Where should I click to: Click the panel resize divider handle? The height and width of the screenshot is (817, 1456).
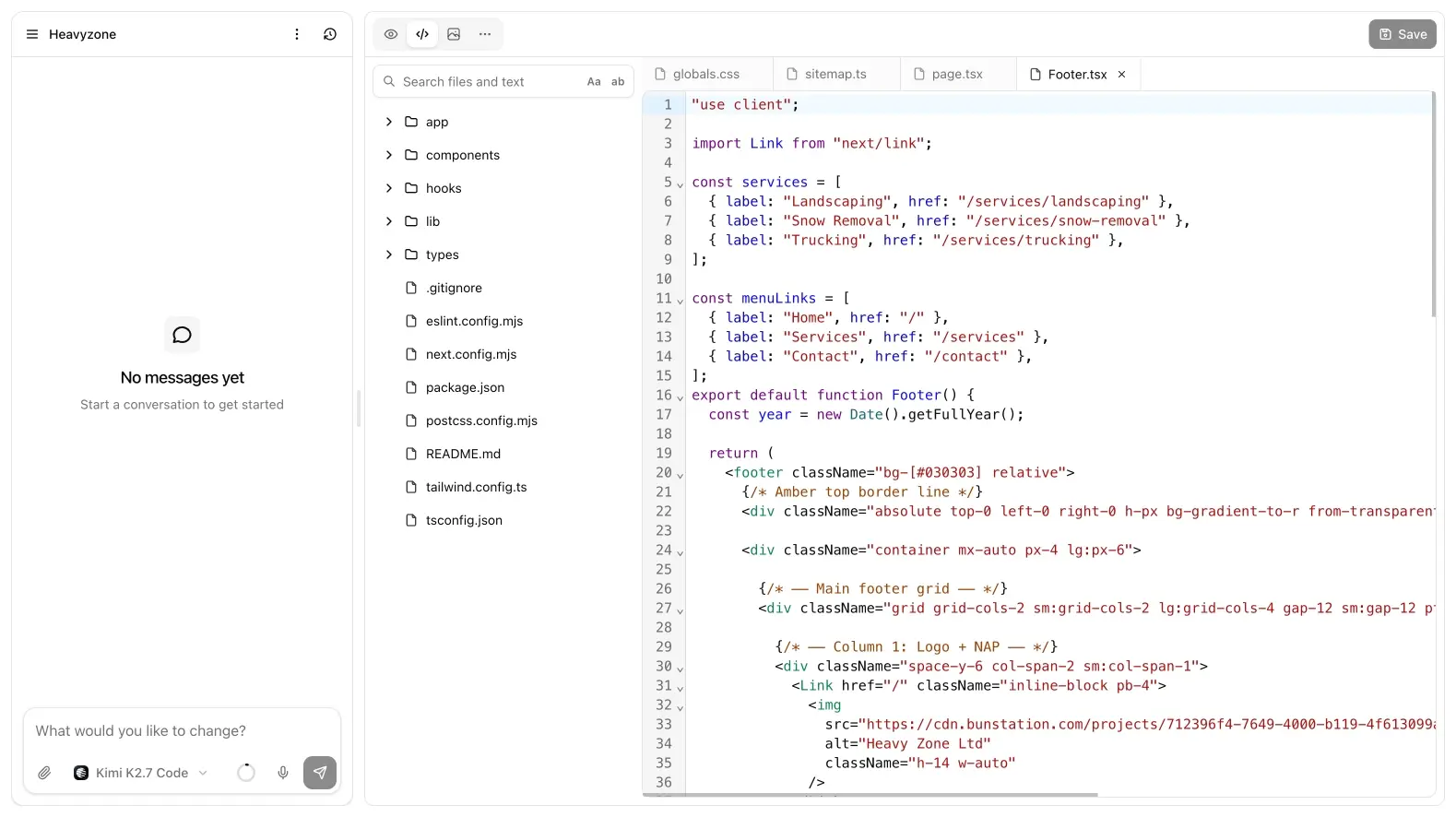[x=359, y=408]
